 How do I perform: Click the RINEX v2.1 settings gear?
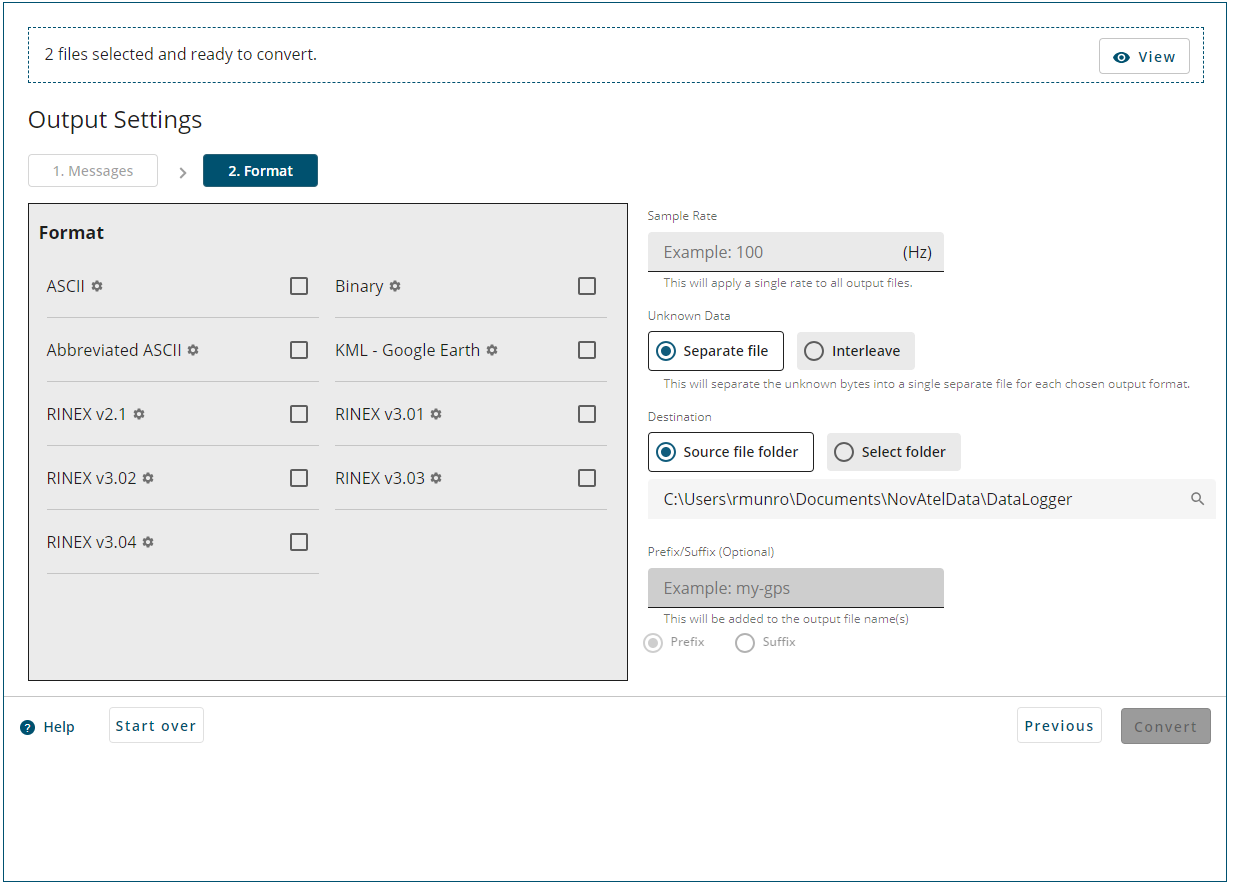(x=139, y=414)
